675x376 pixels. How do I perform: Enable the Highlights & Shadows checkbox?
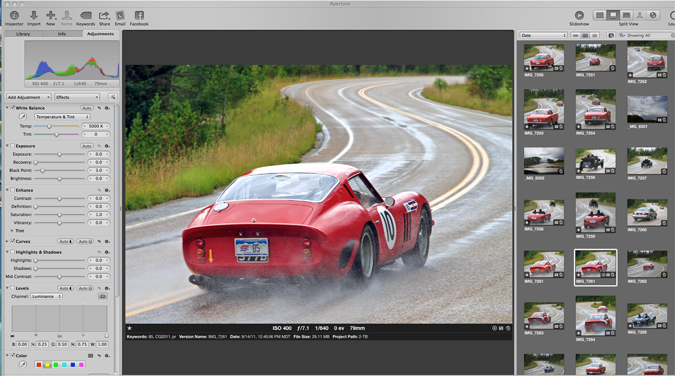click(12, 252)
